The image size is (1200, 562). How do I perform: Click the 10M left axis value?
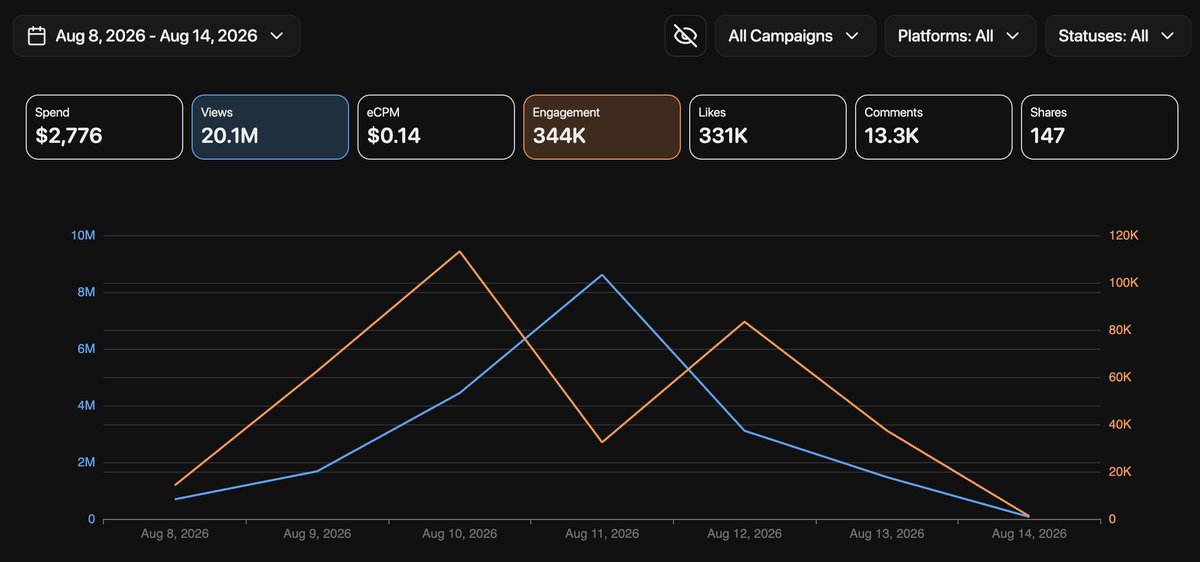(83, 236)
